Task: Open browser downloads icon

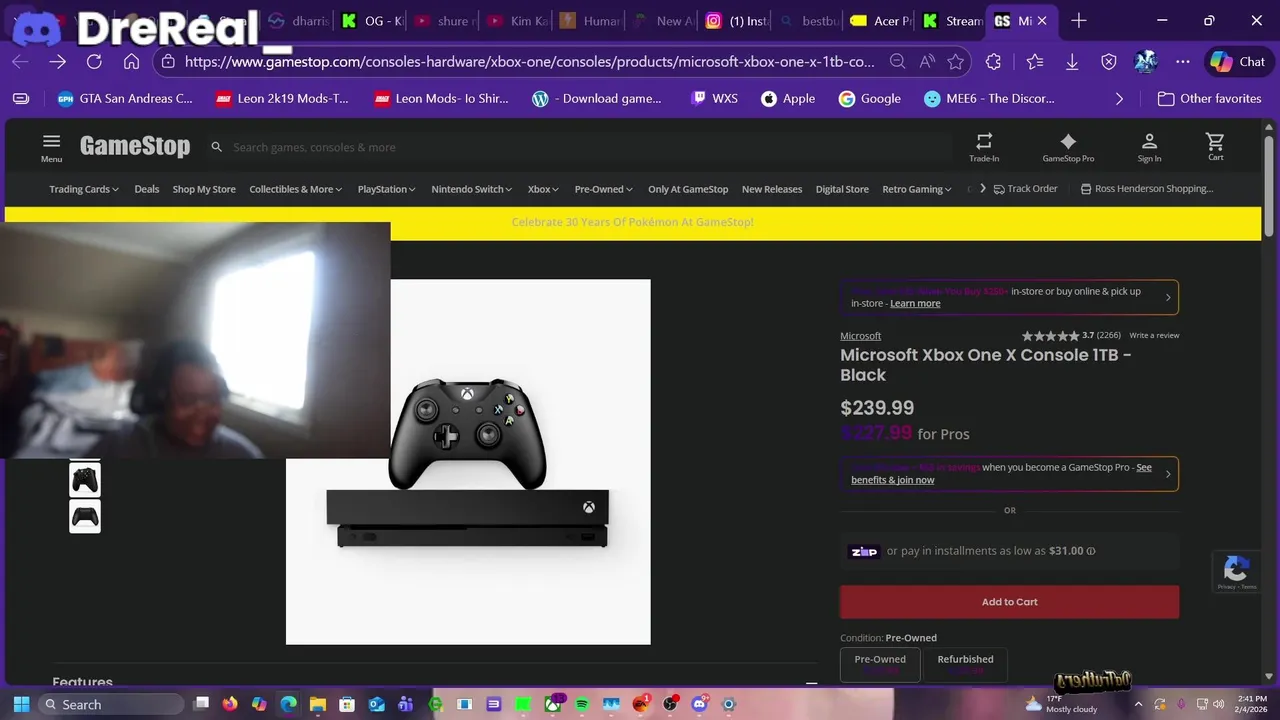Action: 1071,62
